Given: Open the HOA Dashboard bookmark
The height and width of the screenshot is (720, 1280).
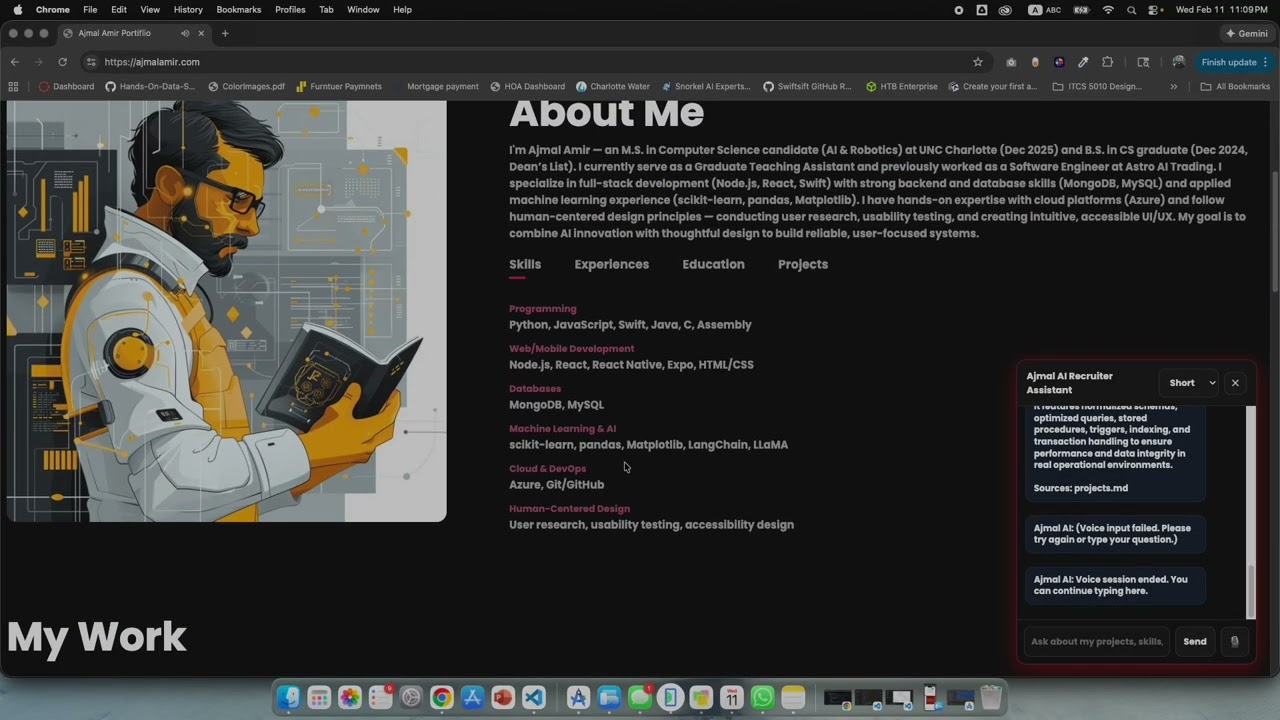Looking at the screenshot, I should [x=527, y=86].
